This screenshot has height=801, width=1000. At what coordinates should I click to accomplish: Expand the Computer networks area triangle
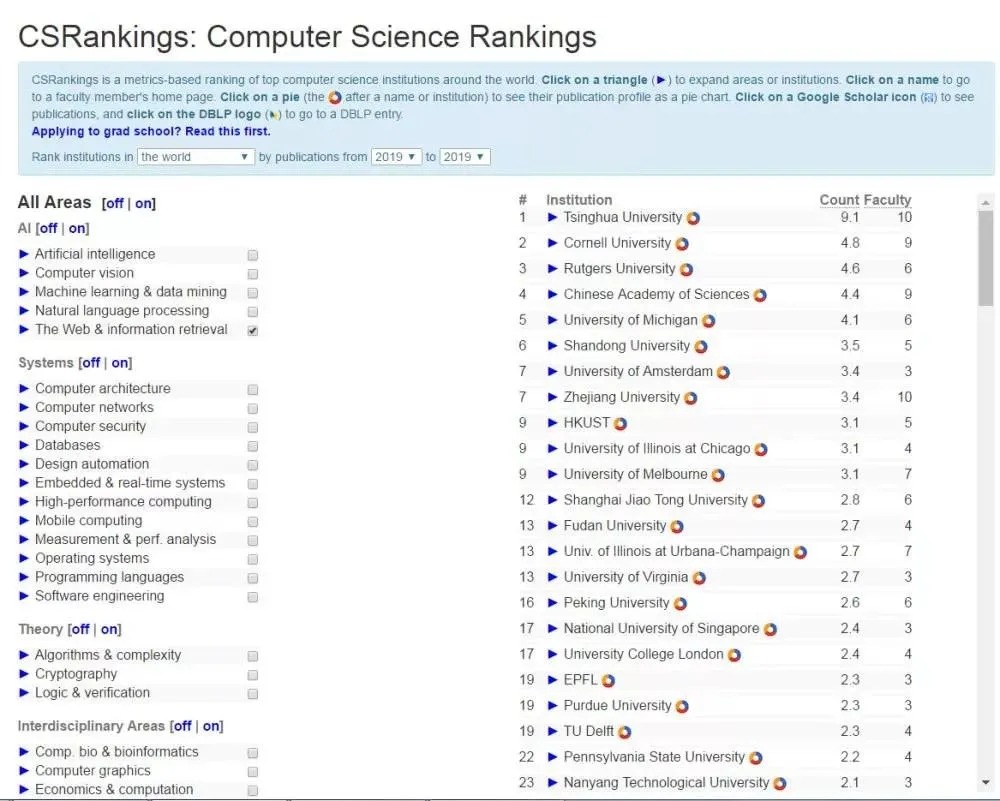click(24, 408)
